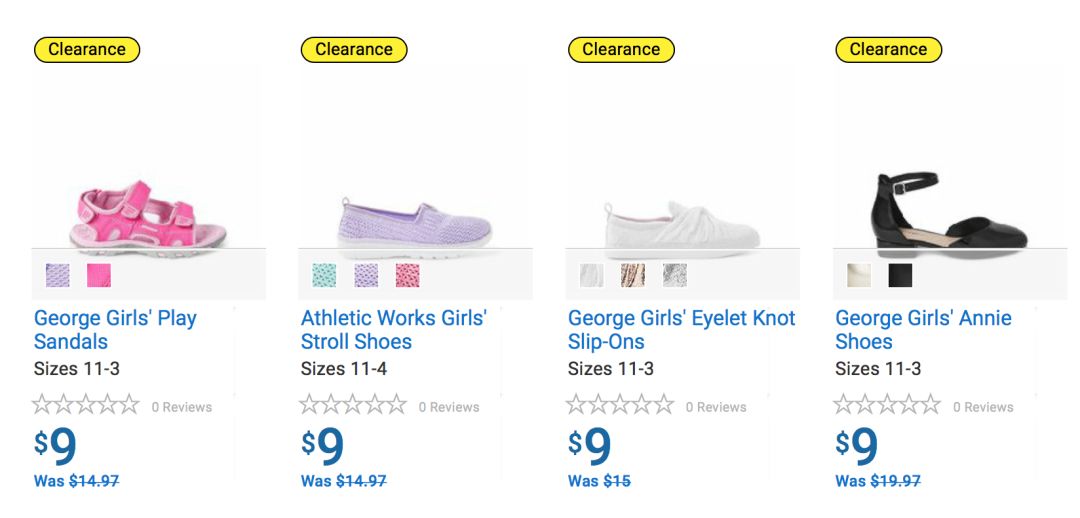Open the Athletic Works Girls' Stroll Shoes link
Image resolution: width=1080 pixels, height=518 pixels.
click(x=393, y=330)
